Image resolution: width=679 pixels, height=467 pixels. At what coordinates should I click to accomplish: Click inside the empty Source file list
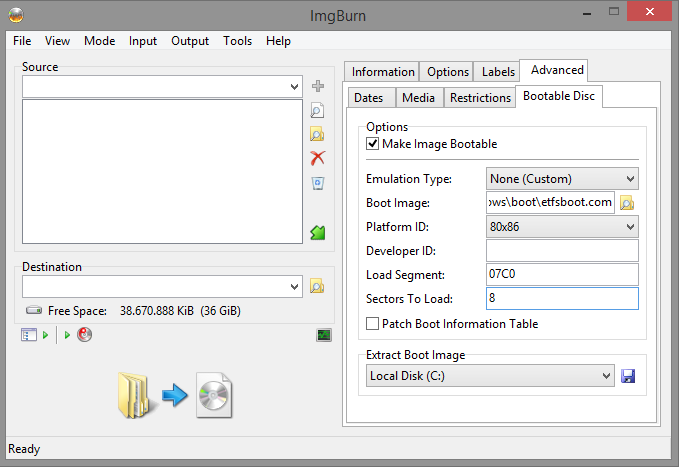click(162, 172)
